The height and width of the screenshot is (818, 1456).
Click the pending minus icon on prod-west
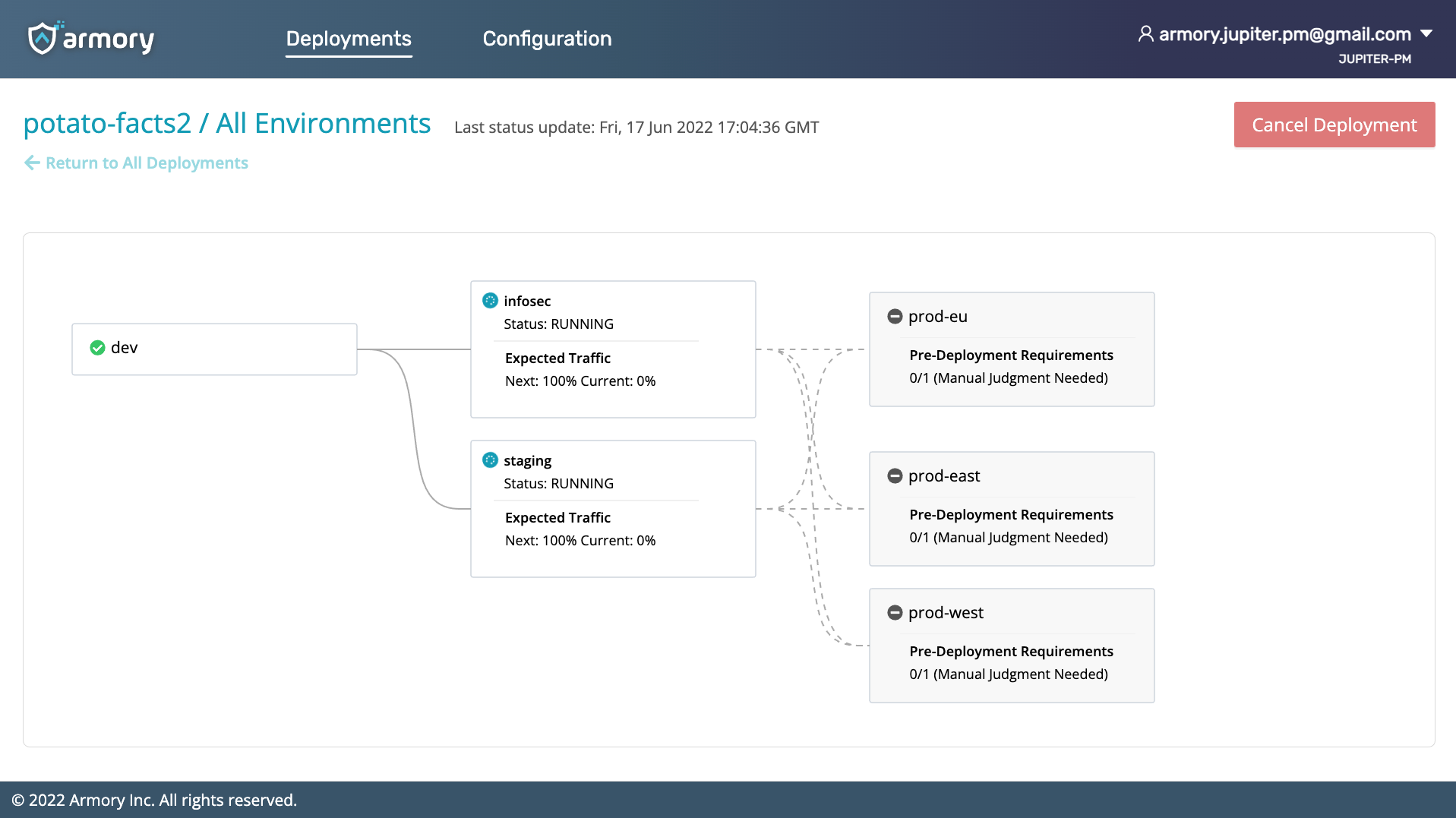coord(895,613)
